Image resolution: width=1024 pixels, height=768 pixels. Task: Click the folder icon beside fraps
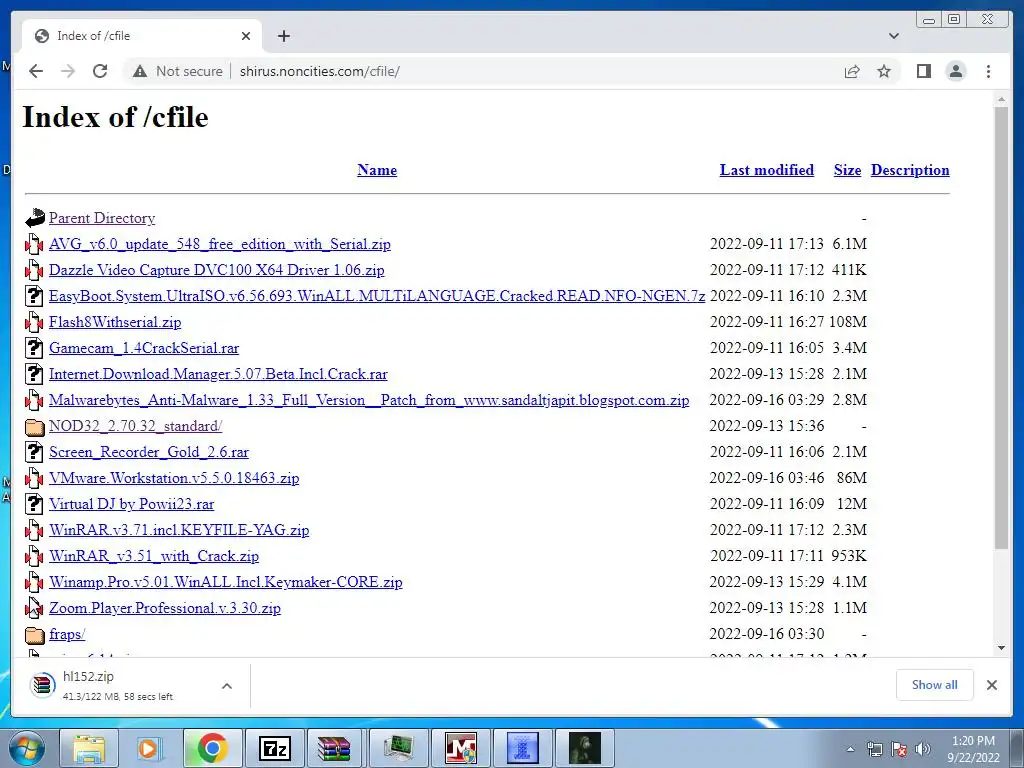pyautogui.click(x=35, y=635)
